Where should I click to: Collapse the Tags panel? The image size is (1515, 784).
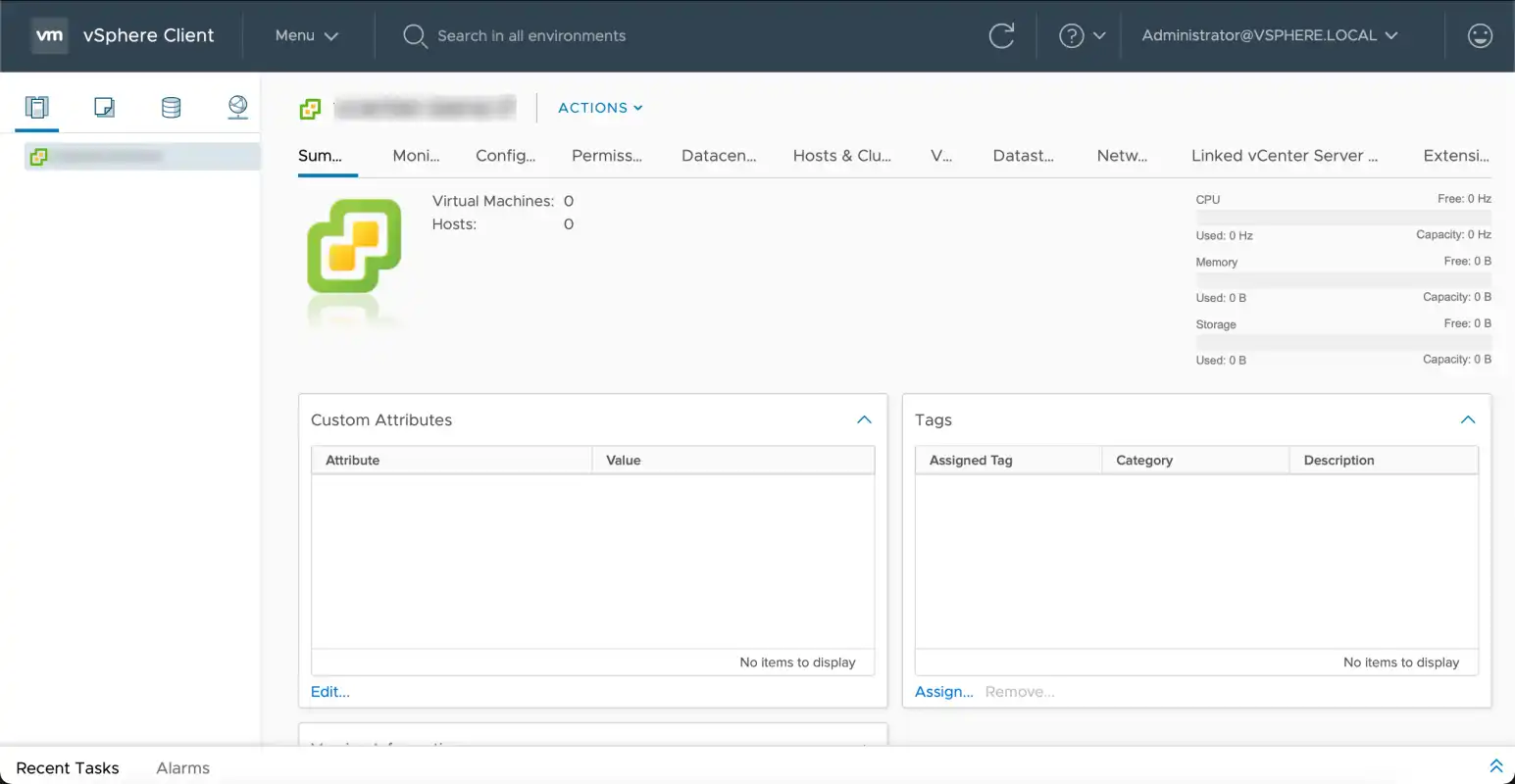1468,419
